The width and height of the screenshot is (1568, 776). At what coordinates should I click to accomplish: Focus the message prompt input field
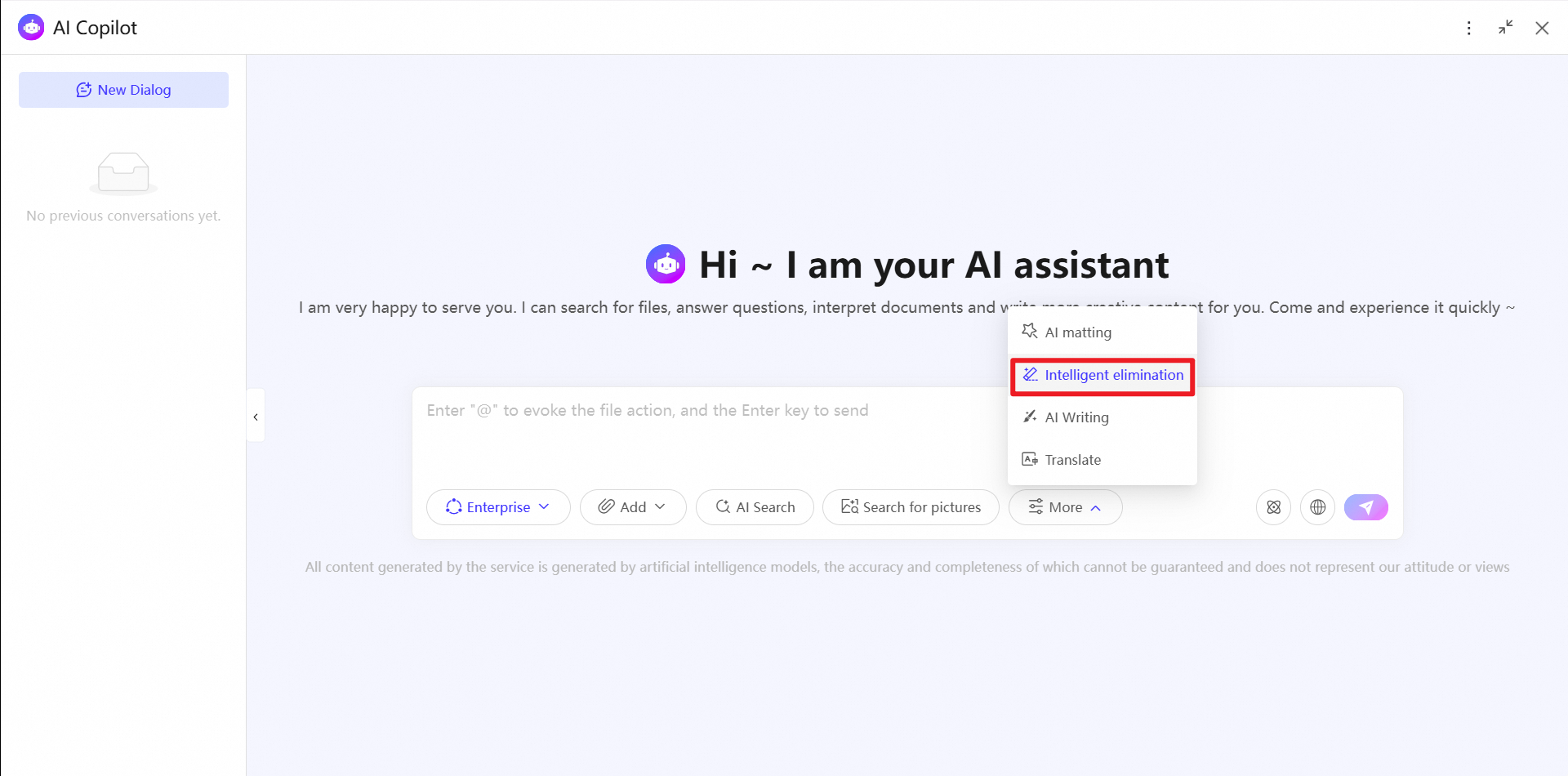point(710,433)
